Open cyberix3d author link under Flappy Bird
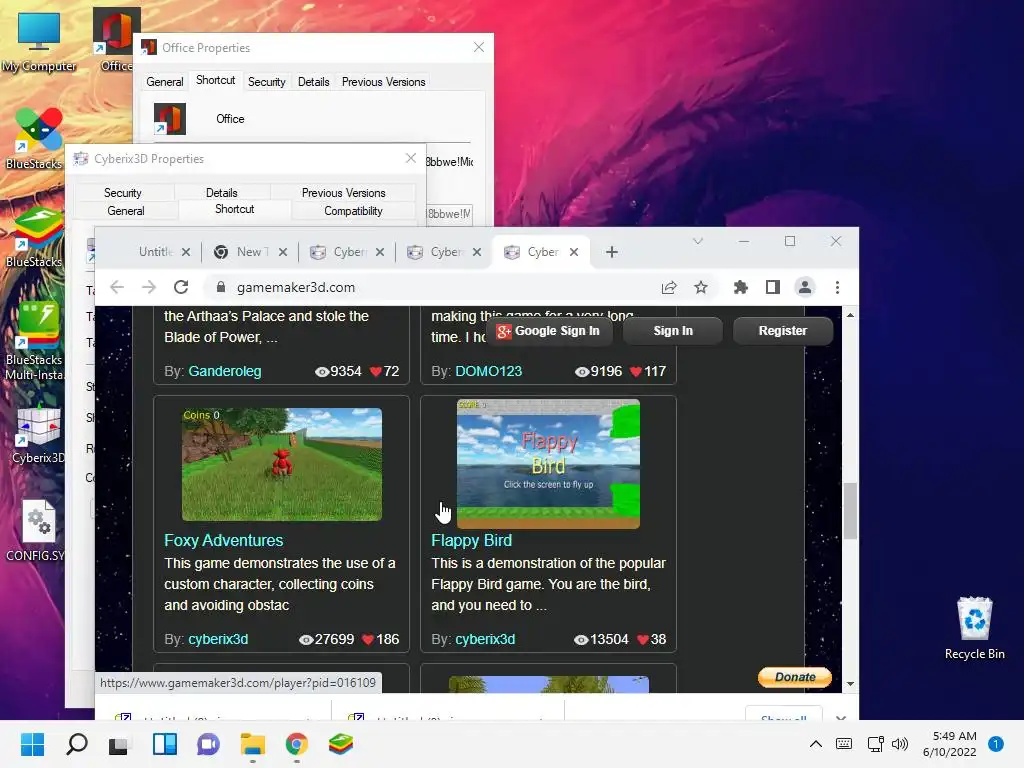The width and height of the screenshot is (1024, 768). [485, 639]
